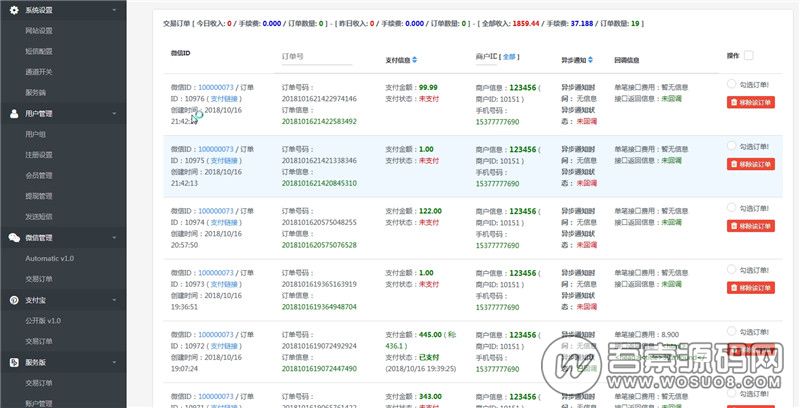
Task: Click the 系统设置 gear icon in sidebar
Action: [x=14, y=10]
